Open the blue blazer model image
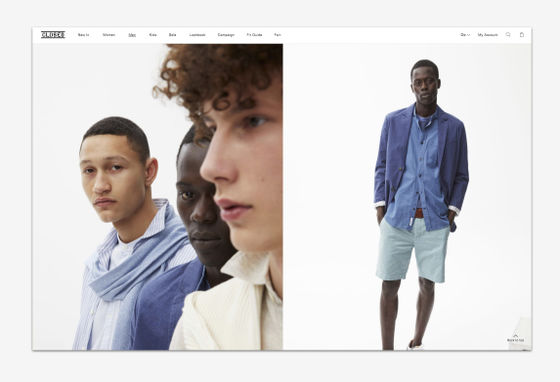 point(407,197)
